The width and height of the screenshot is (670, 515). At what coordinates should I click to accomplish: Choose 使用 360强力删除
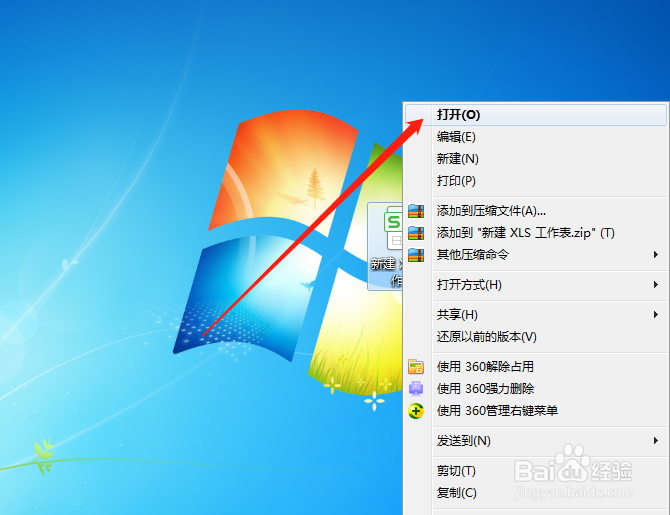point(535,388)
